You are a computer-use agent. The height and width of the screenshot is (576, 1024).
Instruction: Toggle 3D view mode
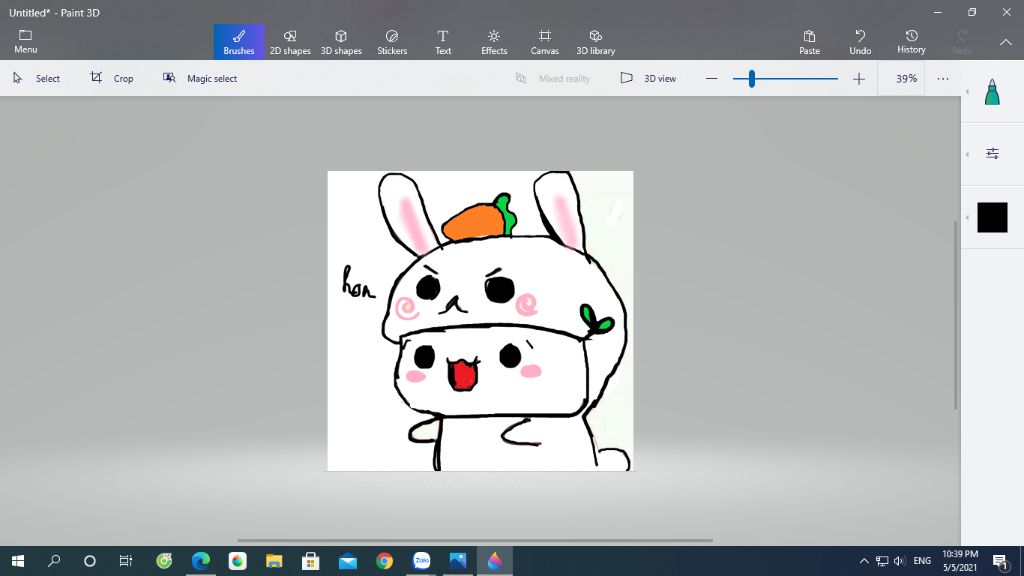point(648,78)
